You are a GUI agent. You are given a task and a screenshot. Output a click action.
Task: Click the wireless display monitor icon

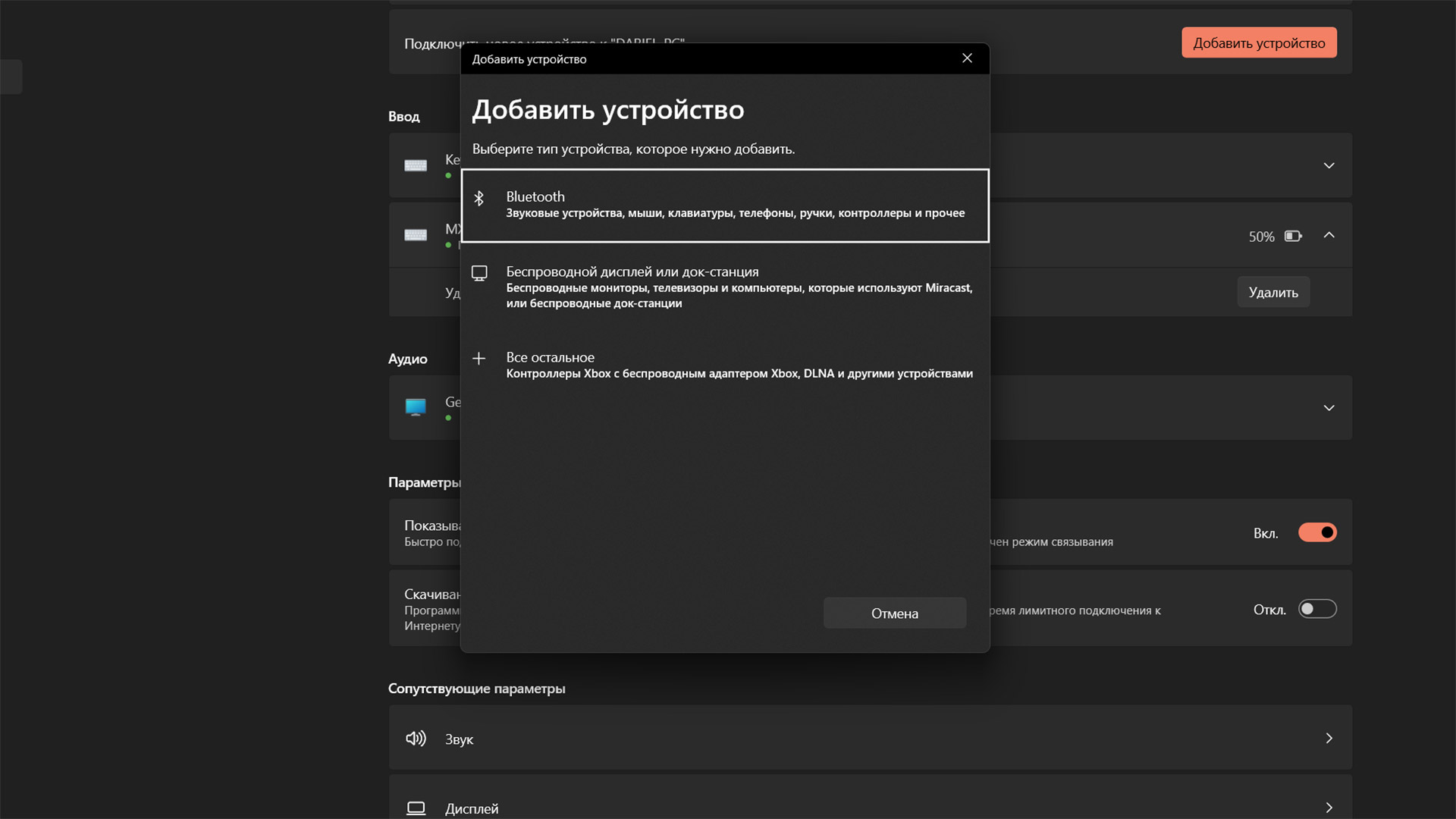point(479,273)
